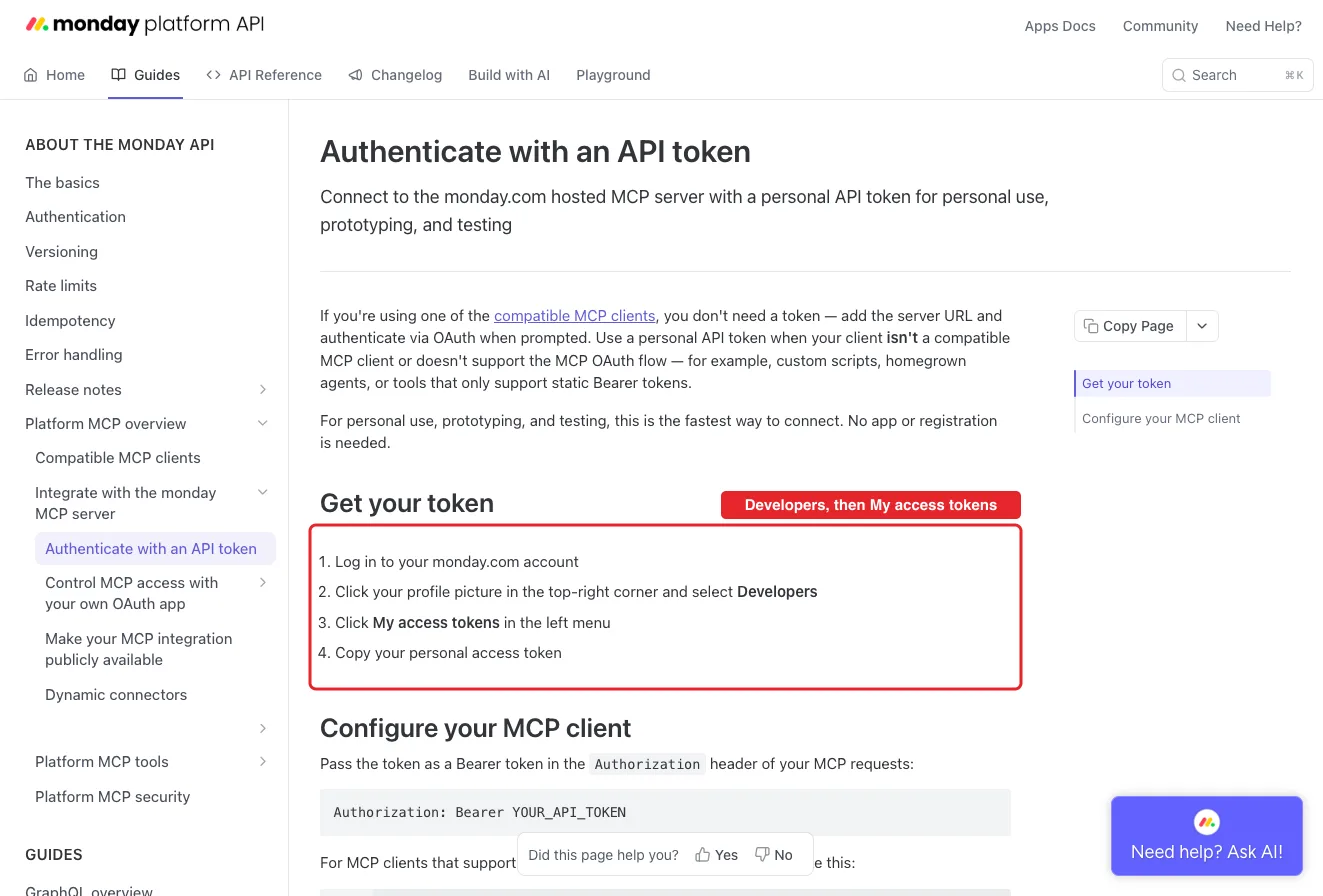Collapse Integrate with the monday MCP server
The width and height of the screenshot is (1323, 896).
click(x=263, y=492)
